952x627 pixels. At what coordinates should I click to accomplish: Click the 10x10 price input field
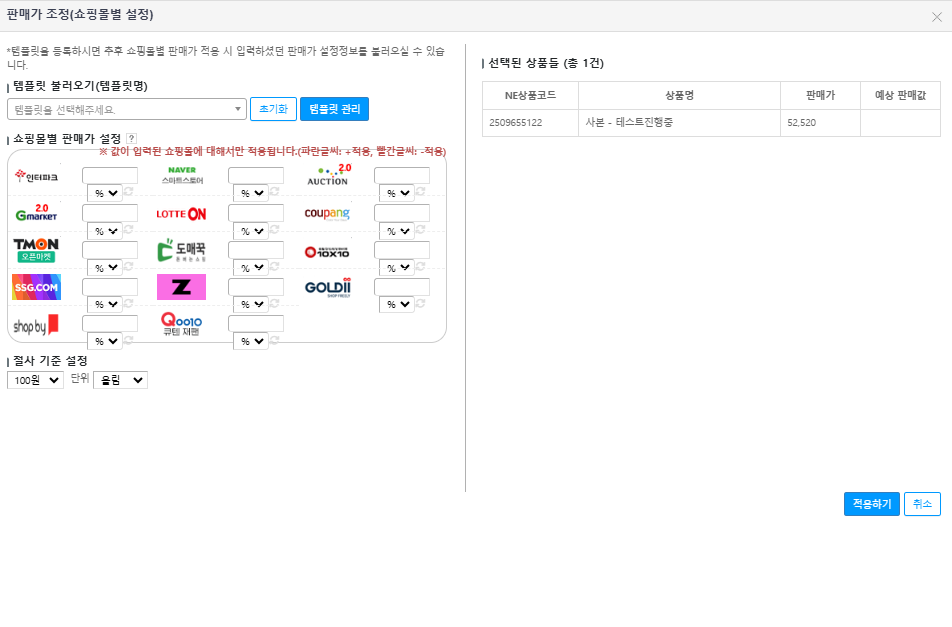(402, 250)
